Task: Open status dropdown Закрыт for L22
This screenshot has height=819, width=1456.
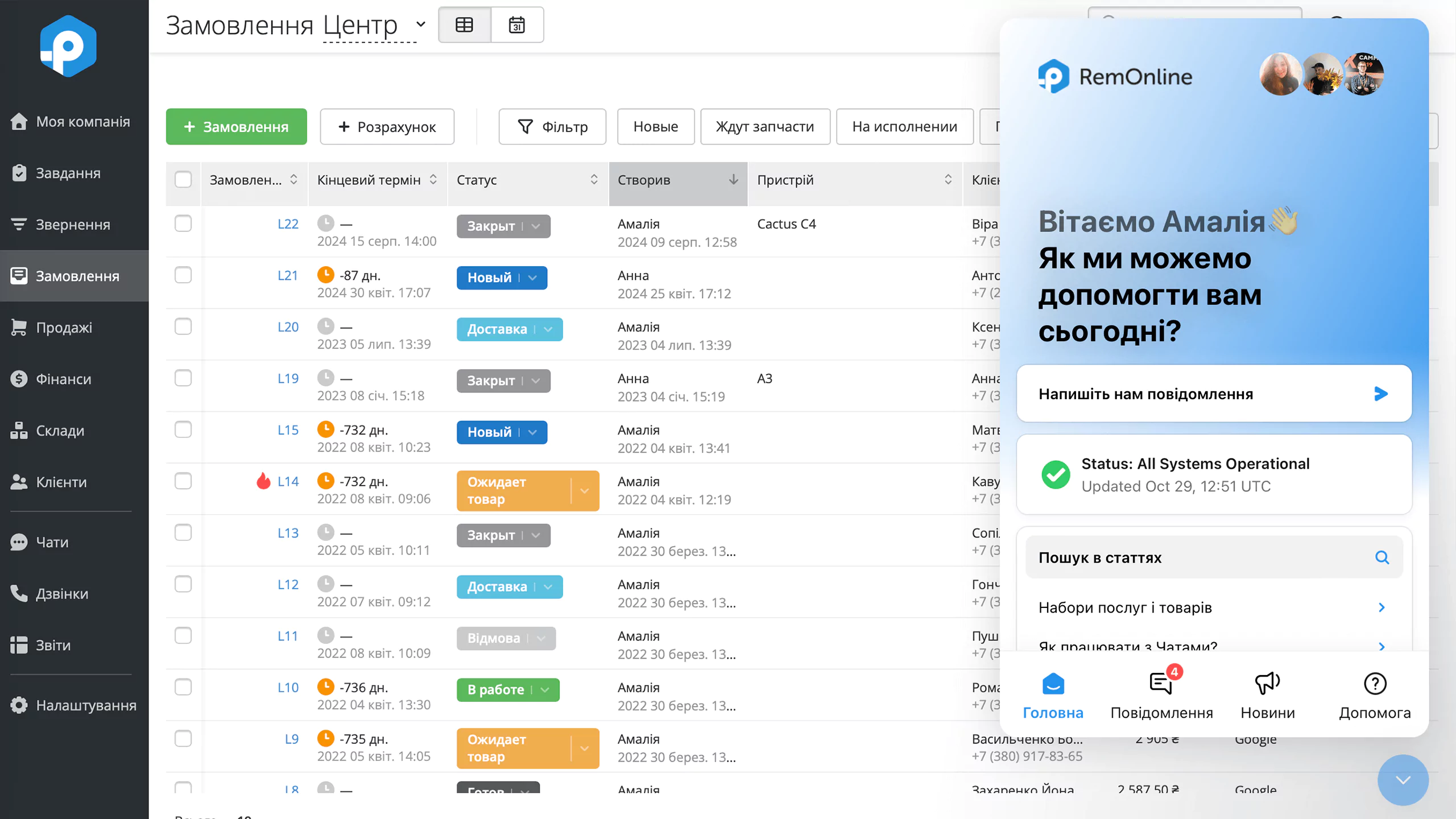Action: coord(503,226)
